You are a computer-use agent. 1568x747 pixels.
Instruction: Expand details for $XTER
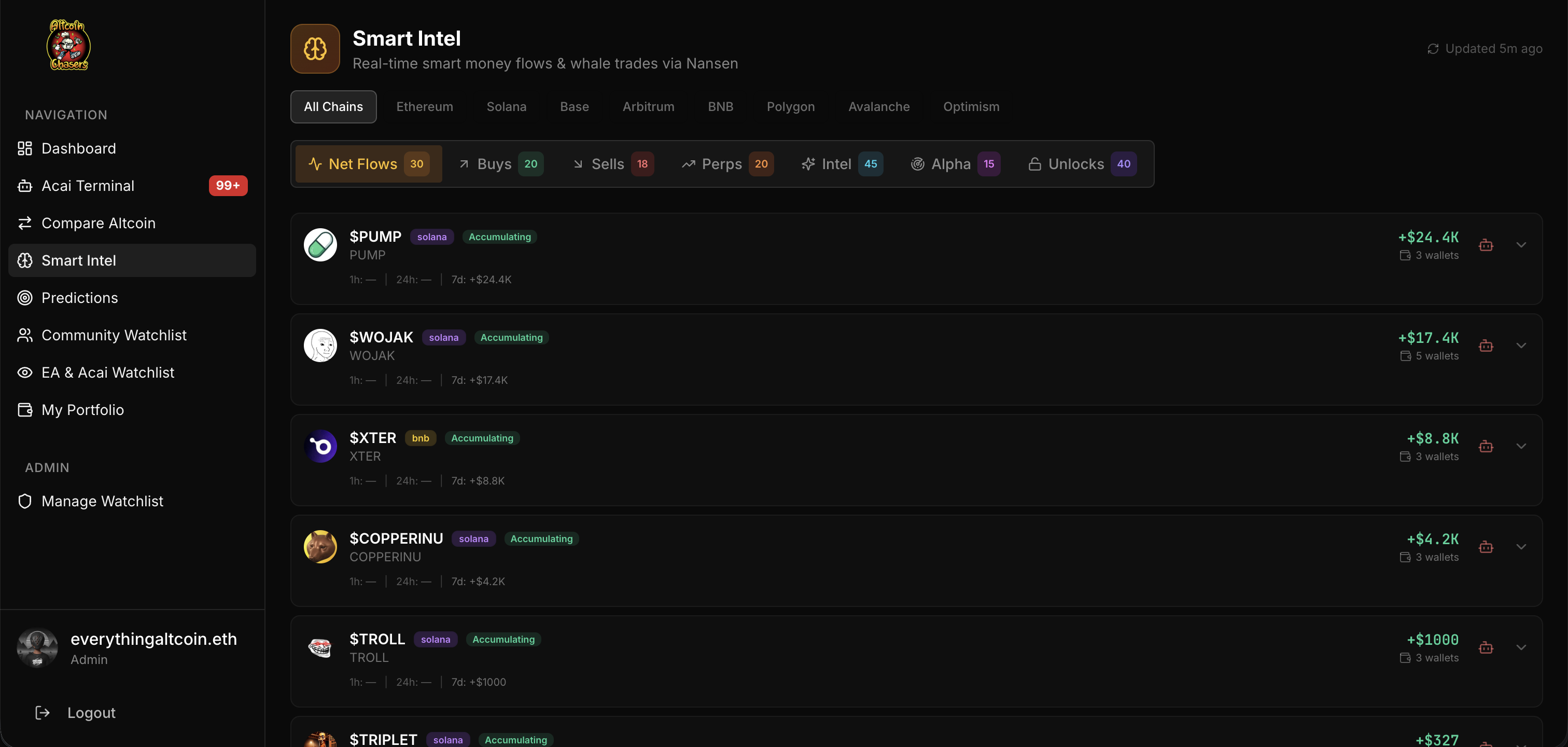1522,446
